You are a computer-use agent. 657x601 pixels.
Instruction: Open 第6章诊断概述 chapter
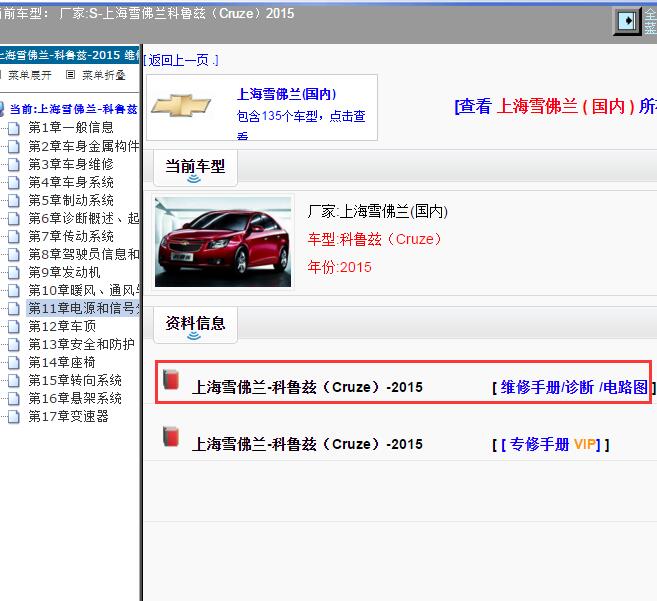point(83,218)
